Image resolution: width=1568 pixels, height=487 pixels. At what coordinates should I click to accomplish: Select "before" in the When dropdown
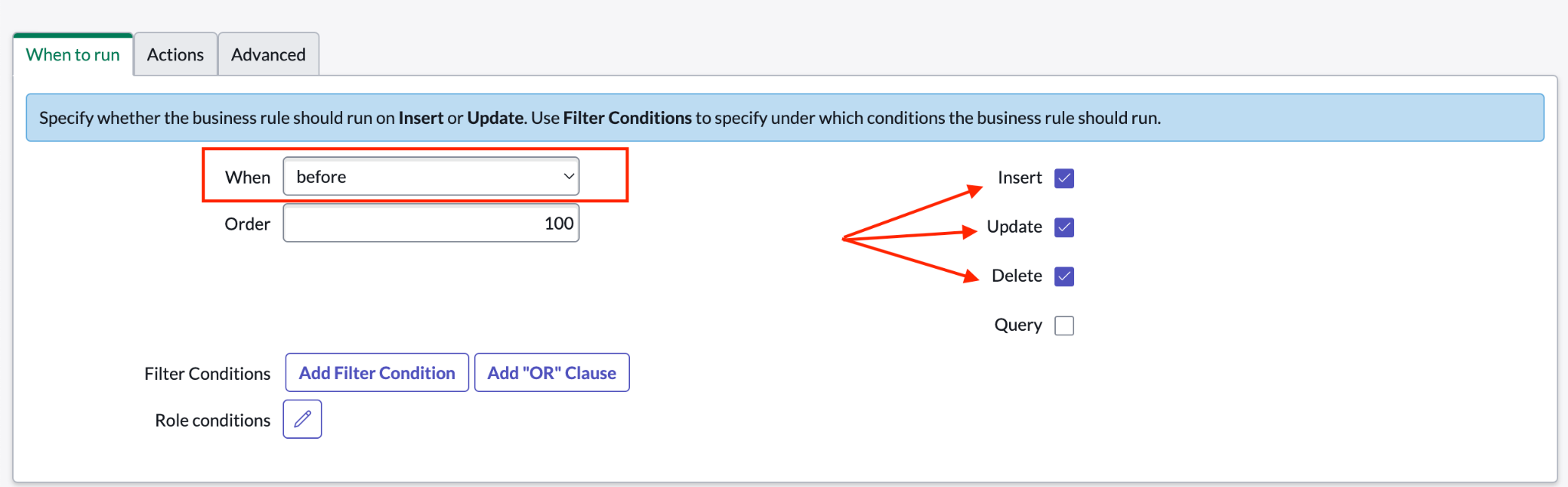pyautogui.click(x=430, y=176)
